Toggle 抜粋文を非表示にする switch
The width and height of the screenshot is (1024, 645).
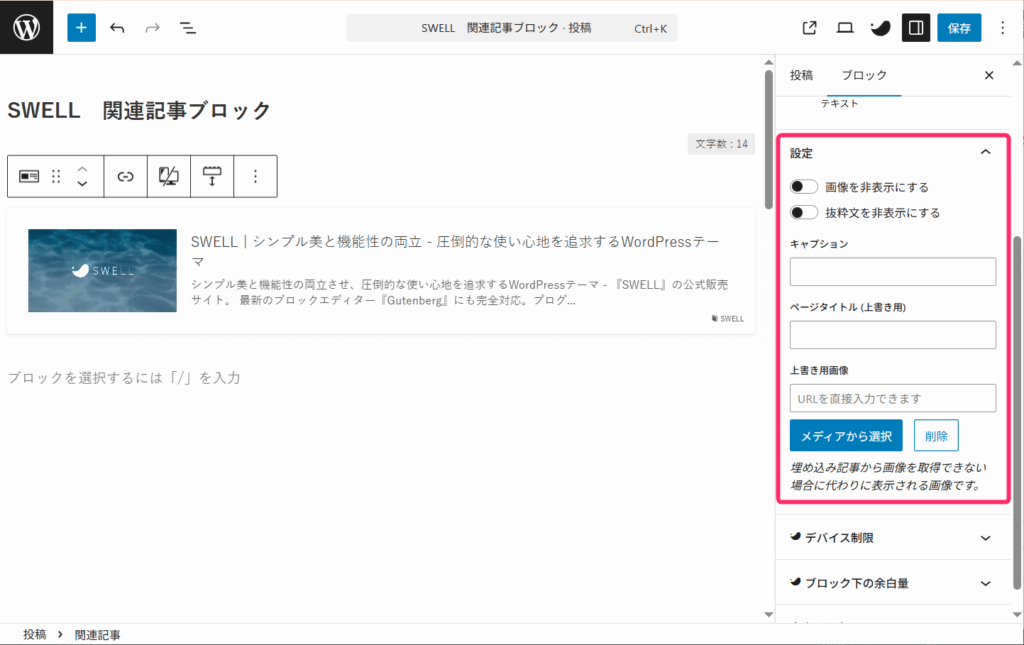[x=803, y=212]
